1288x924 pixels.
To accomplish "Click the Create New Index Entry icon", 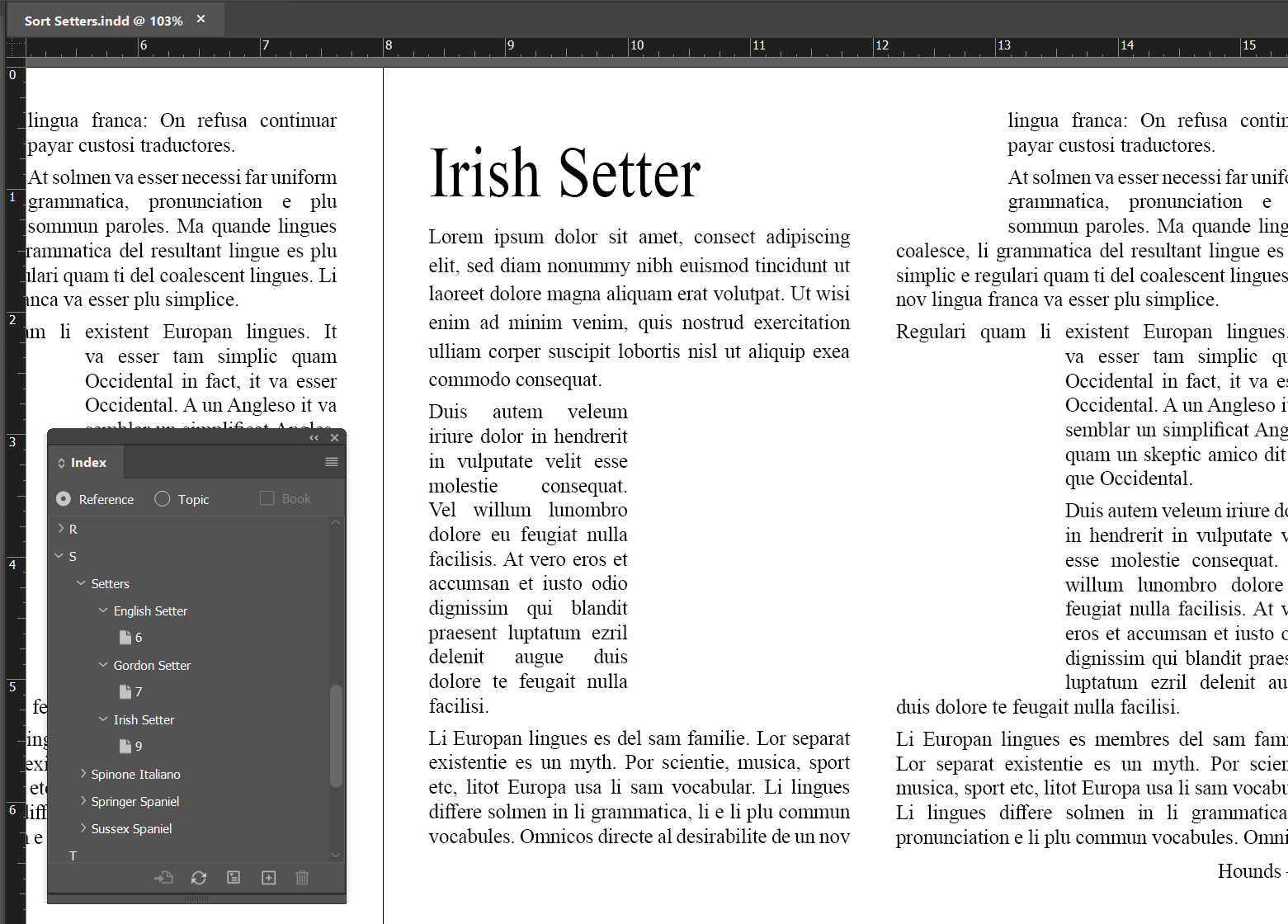I will (x=268, y=878).
